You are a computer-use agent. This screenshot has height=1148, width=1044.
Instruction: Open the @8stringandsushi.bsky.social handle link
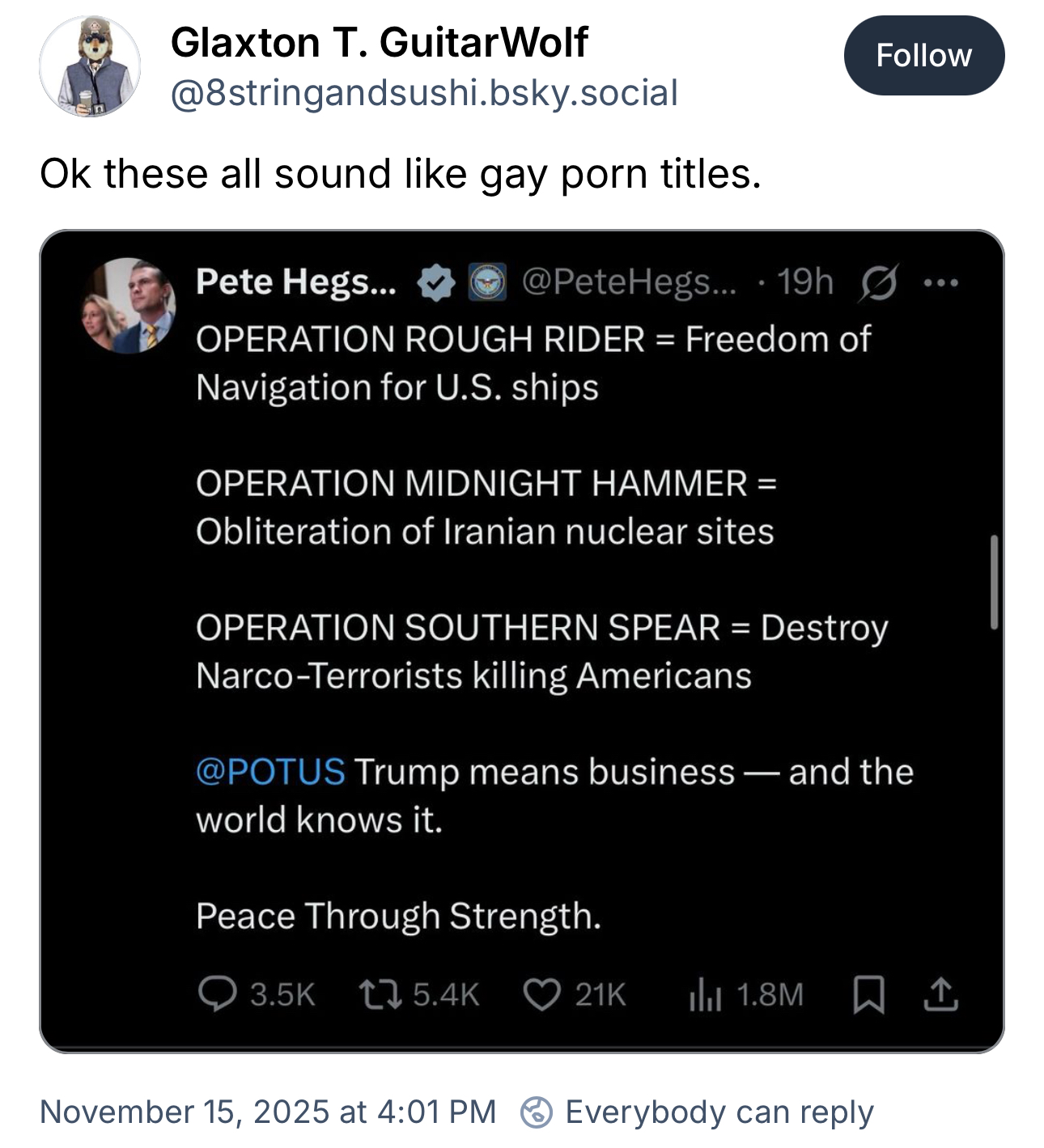[x=424, y=93]
